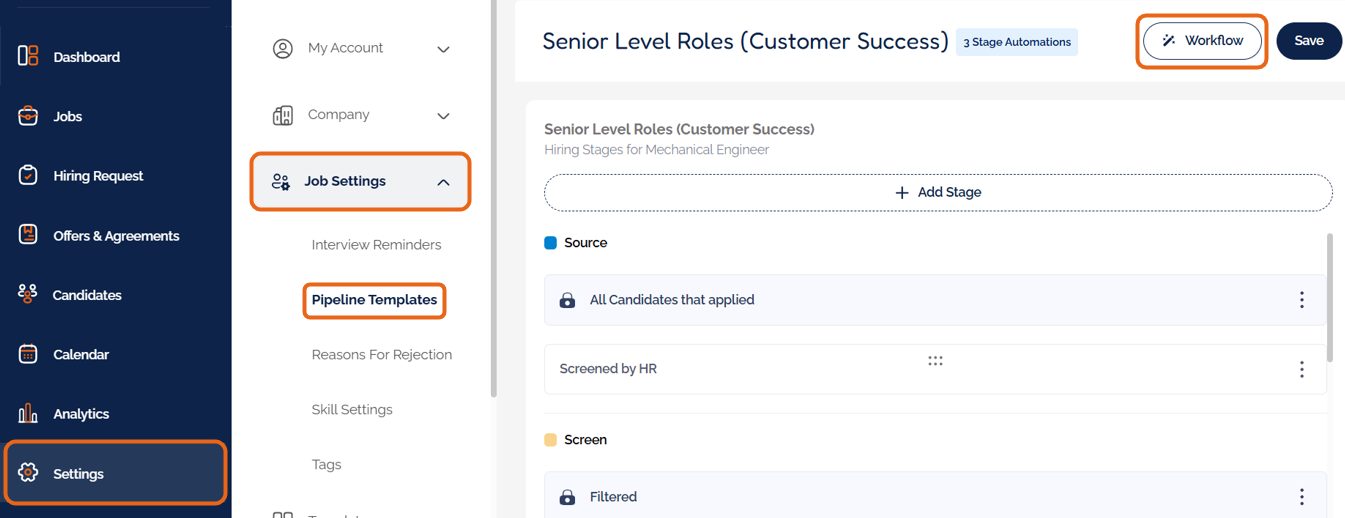Open Hiring Request clipboard icon

pyautogui.click(x=28, y=175)
